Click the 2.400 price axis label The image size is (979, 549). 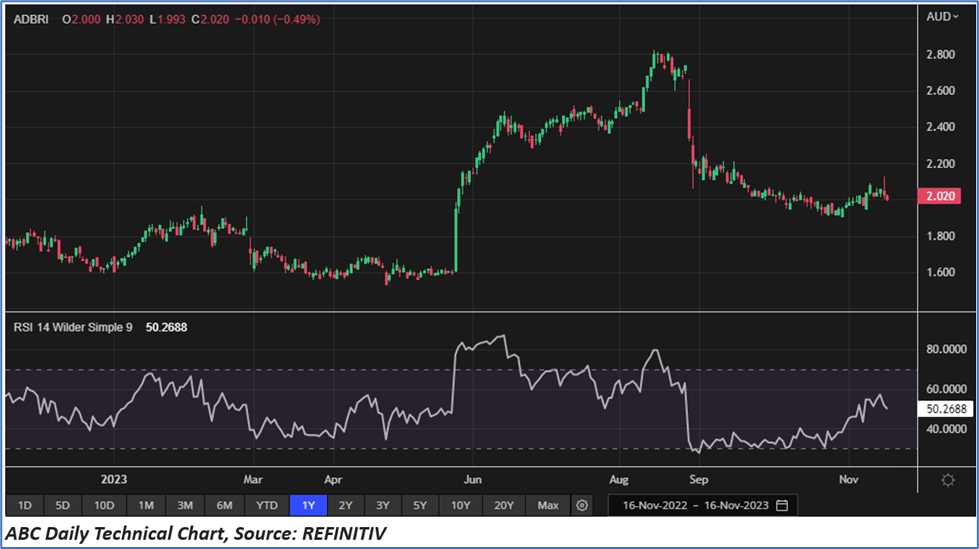tap(940, 127)
